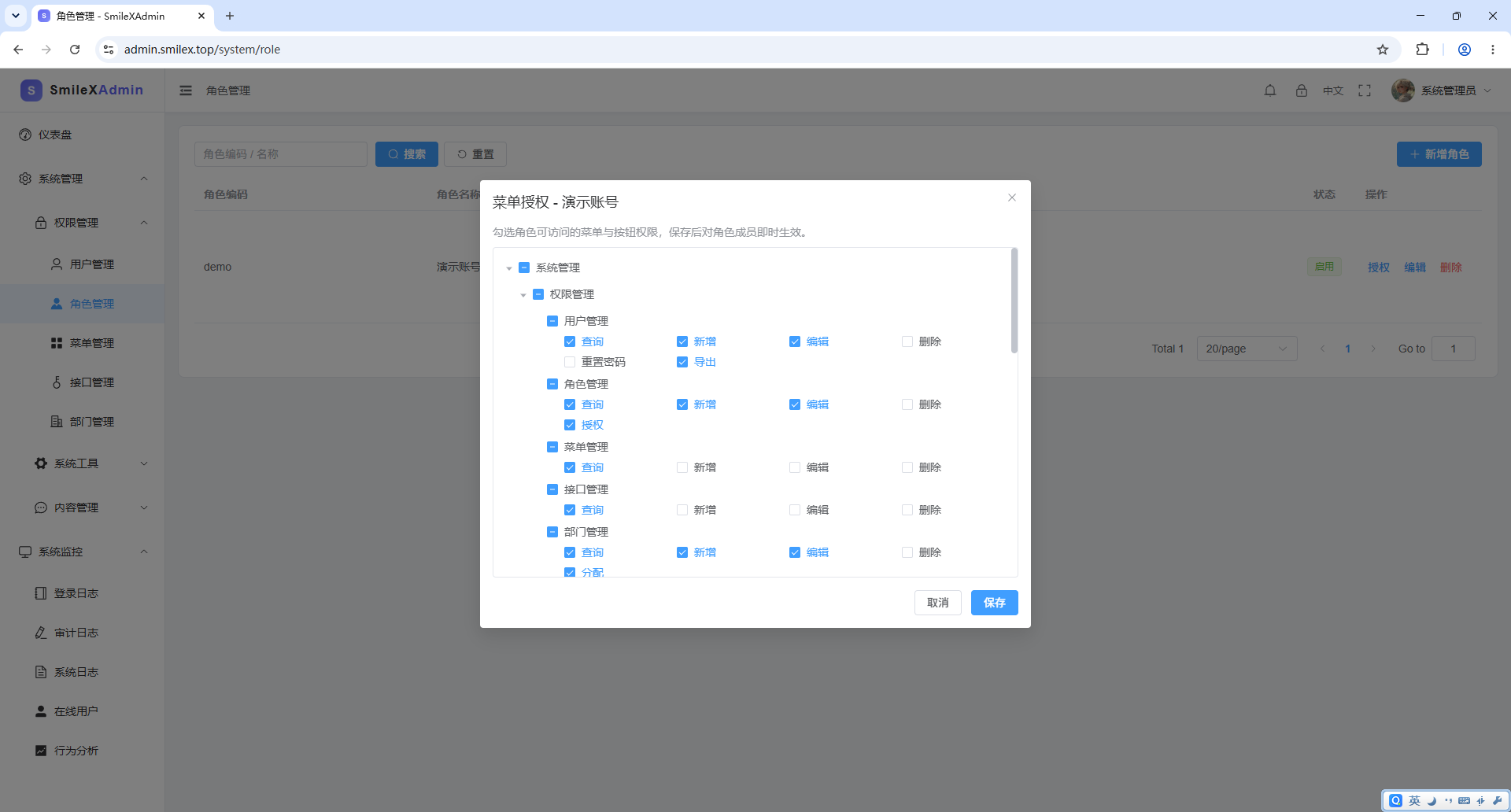Collapse the 系统管理 tree node arrow

point(509,268)
